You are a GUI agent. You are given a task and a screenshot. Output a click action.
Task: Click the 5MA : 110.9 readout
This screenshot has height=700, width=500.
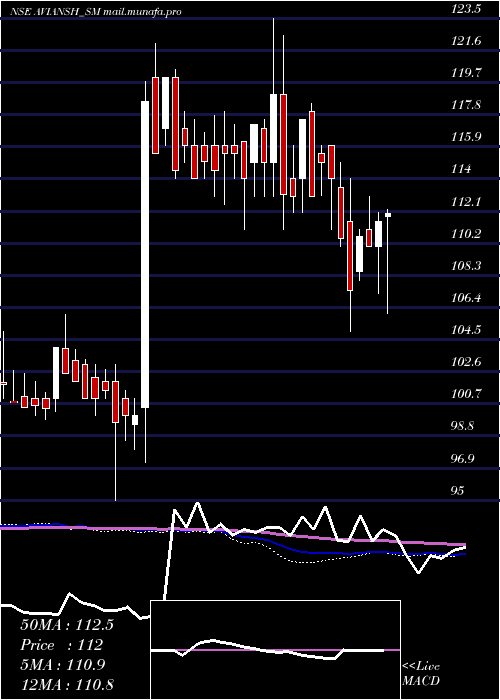point(62,665)
